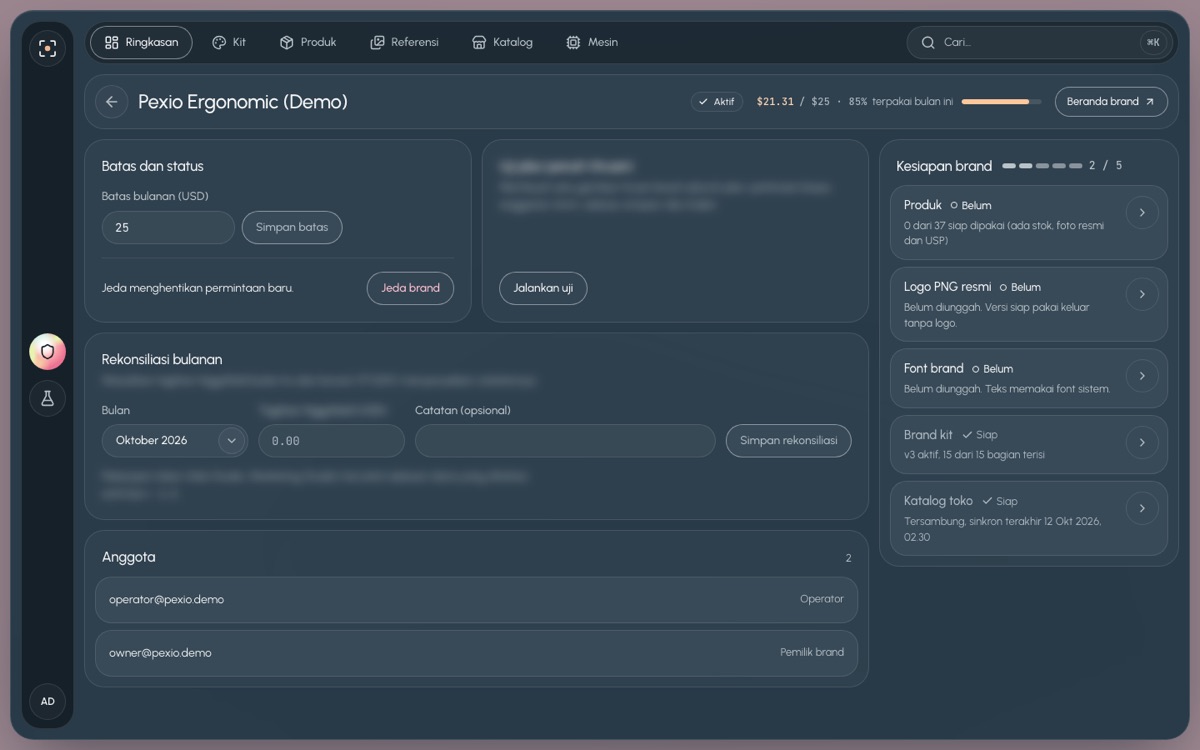1200x750 pixels.
Task: Click the Pexio Ergonomic (Demo) title
Action: [x=243, y=102]
